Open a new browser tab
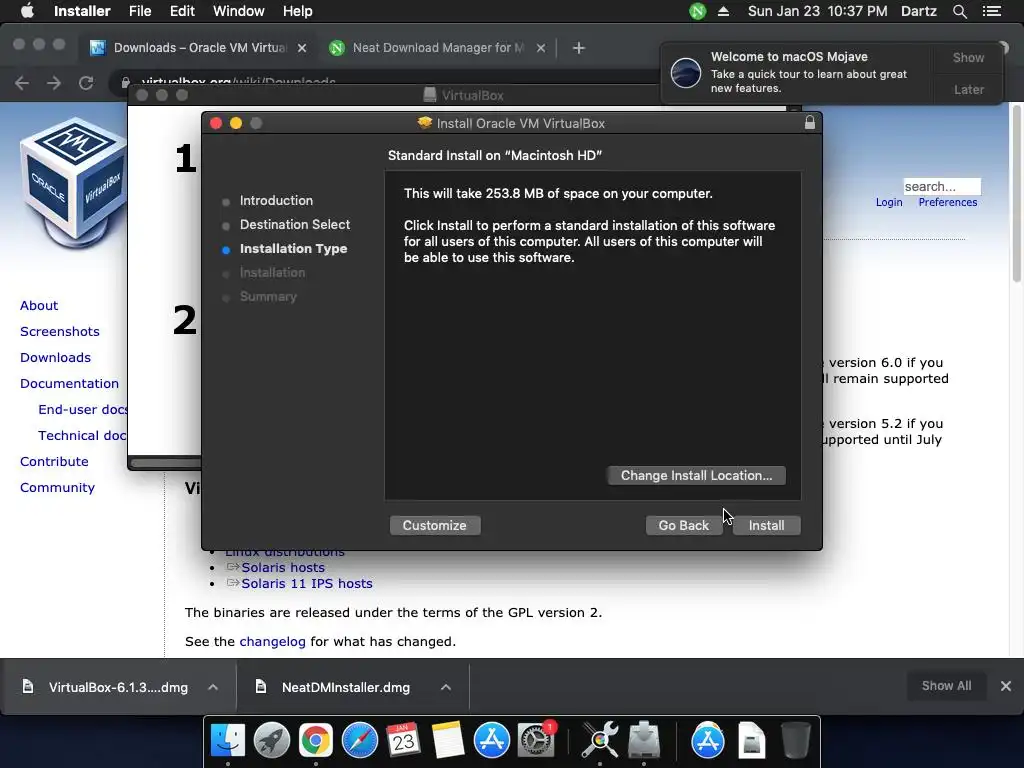This screenshot has height=768, width=1024. [x=579, y=48]
